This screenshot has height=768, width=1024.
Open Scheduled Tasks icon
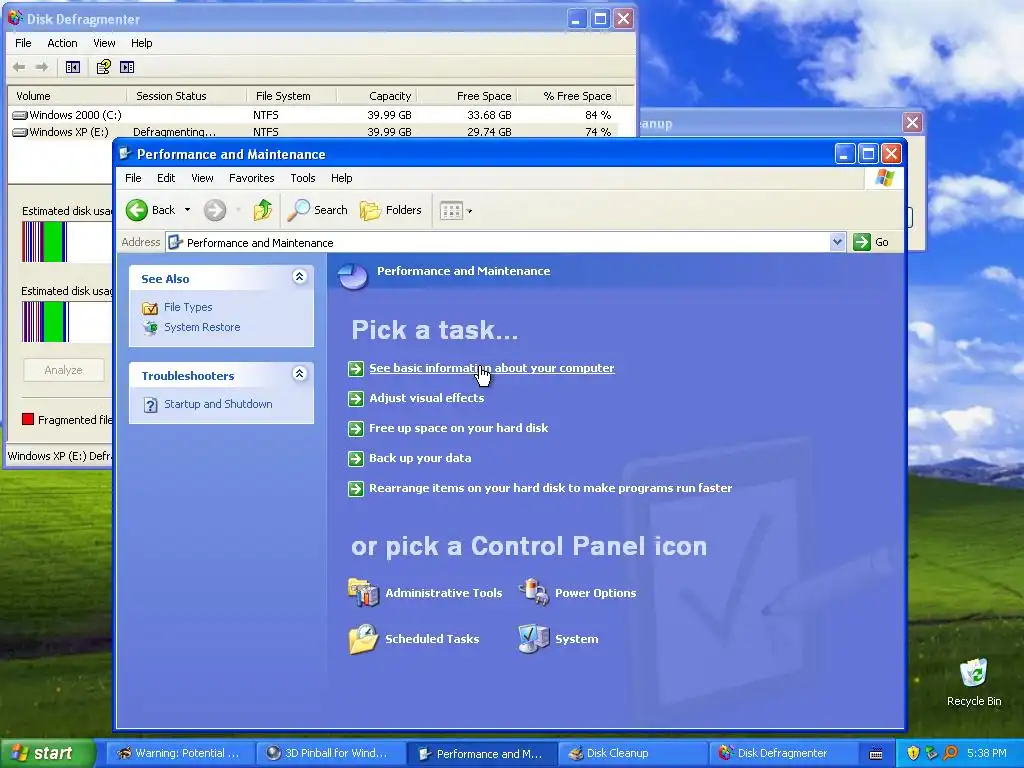[363, 639]
